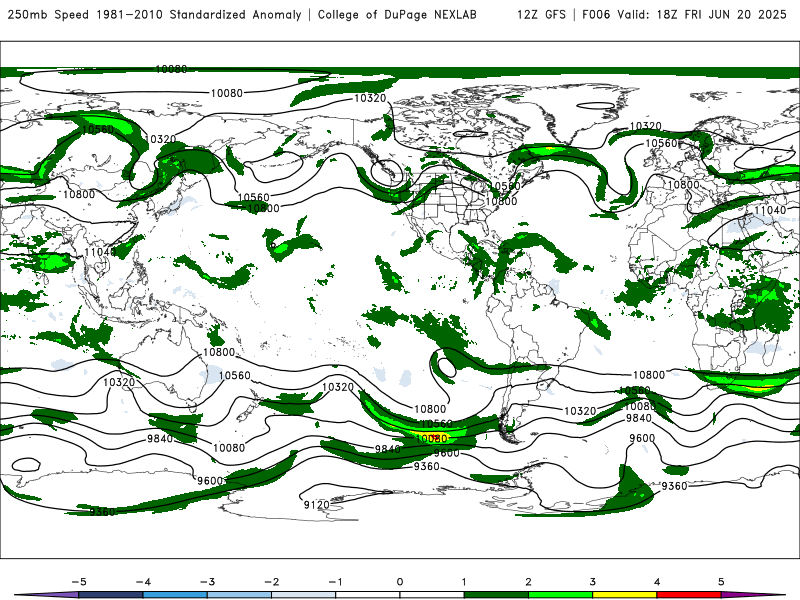800x600 pixels.
Task: Click the '0' colorbar tick label
Action: (x=399, y=582)
